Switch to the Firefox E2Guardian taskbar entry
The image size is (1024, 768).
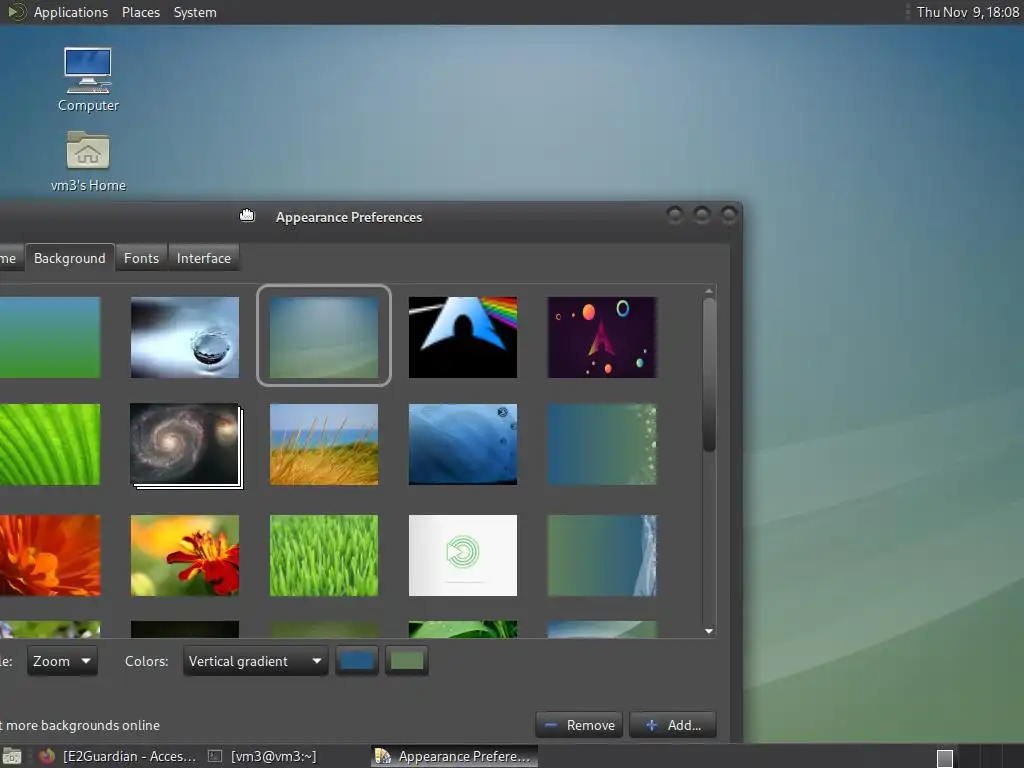pos(118,756)
